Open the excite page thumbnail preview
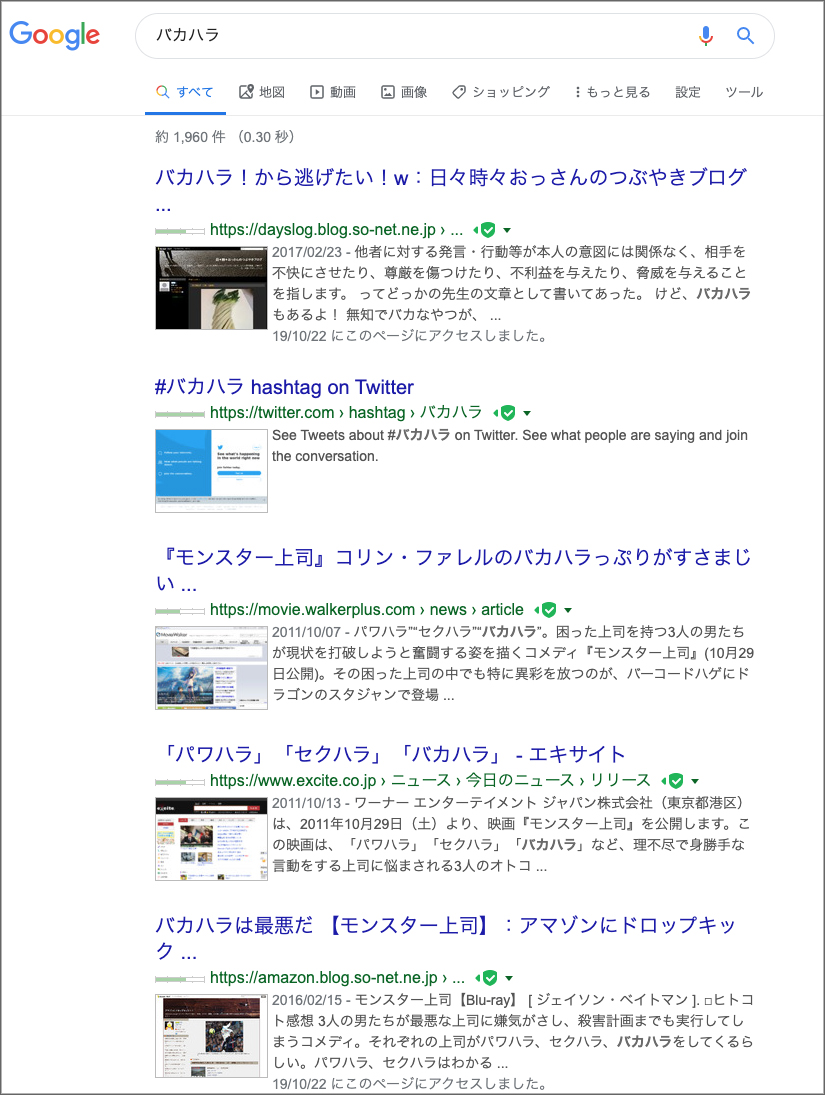This screenshot has width=825, height=1095. pyautogui.click(x=211, y=839)
